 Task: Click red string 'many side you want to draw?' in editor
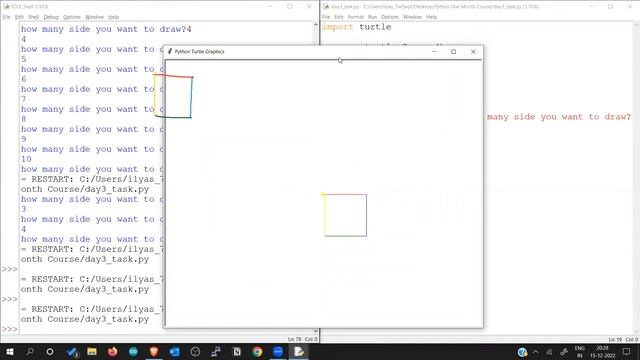pos(559,117)
